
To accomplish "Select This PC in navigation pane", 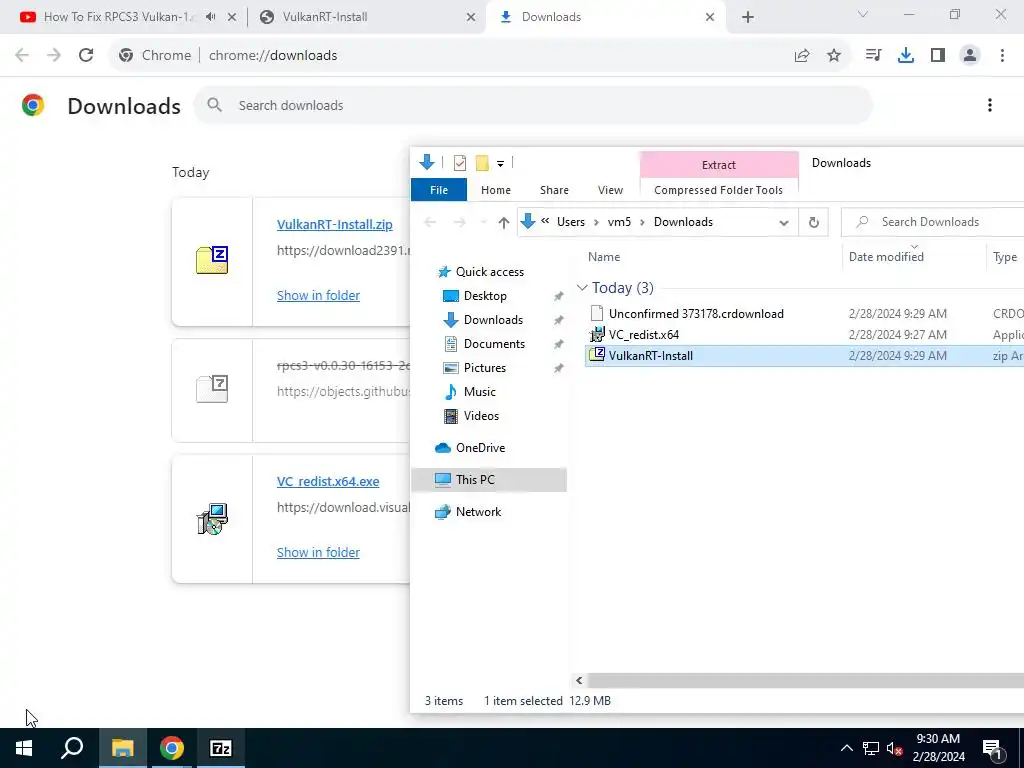I will point(489,479).
